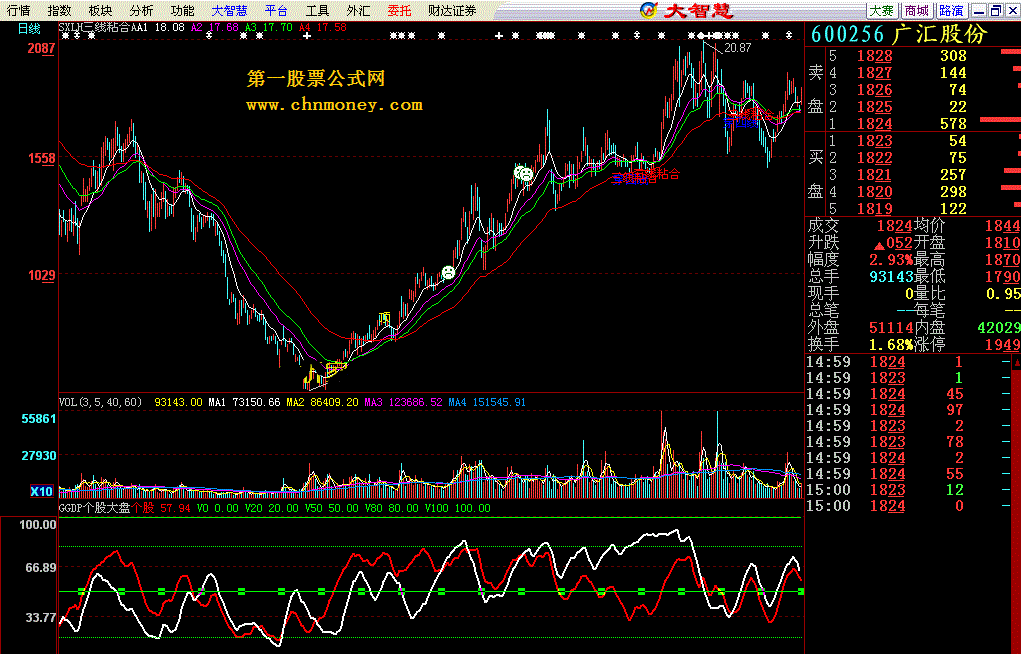
Task: Click the red 三线粘合 annotation at mid-chart
Action: coord(645,175)
